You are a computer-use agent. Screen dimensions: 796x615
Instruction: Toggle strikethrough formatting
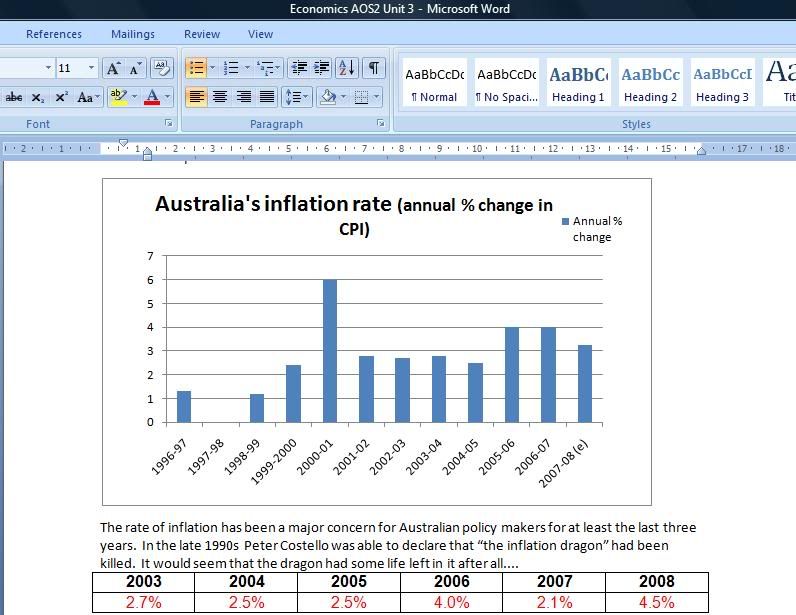coord(14,97)
